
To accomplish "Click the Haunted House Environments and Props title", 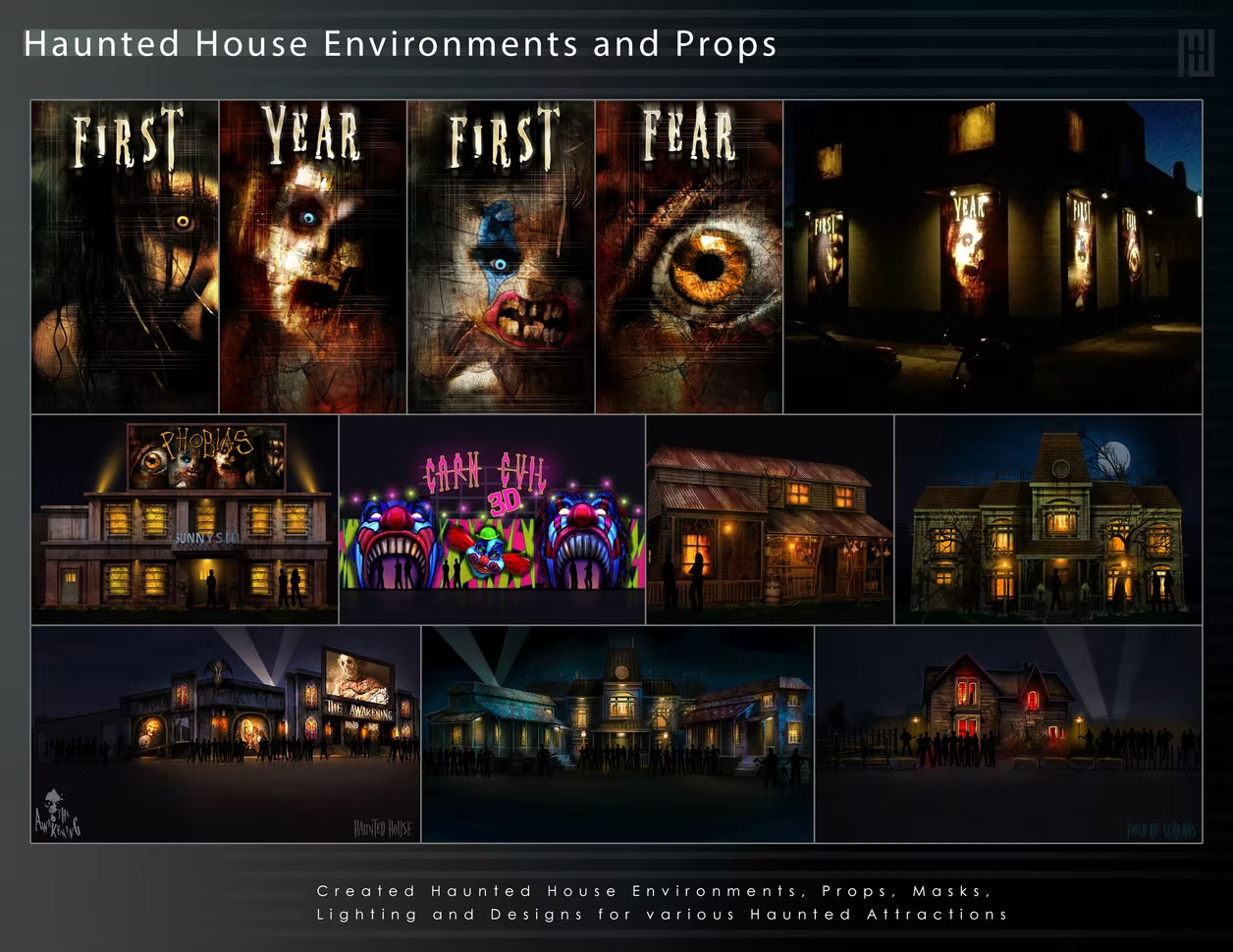I will coord(400,44).
